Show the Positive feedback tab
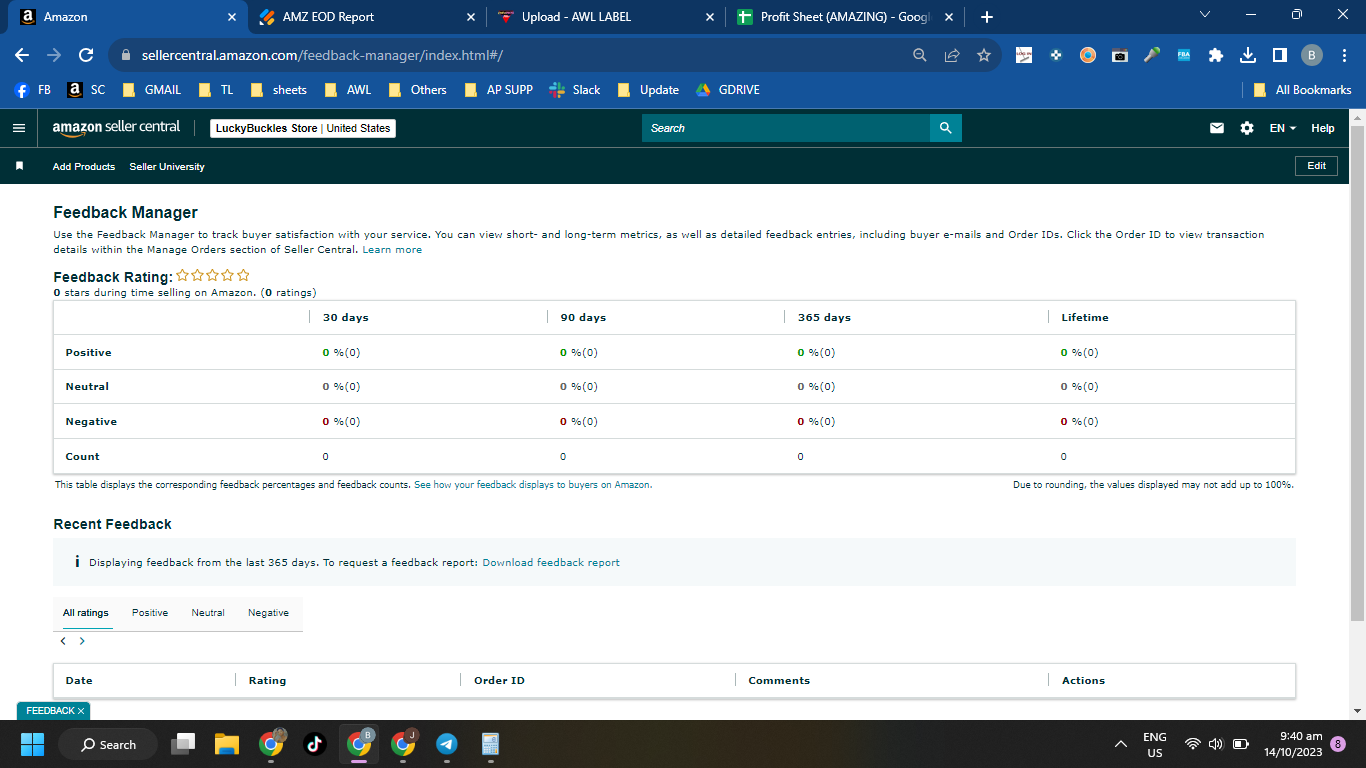 point(150,612)
